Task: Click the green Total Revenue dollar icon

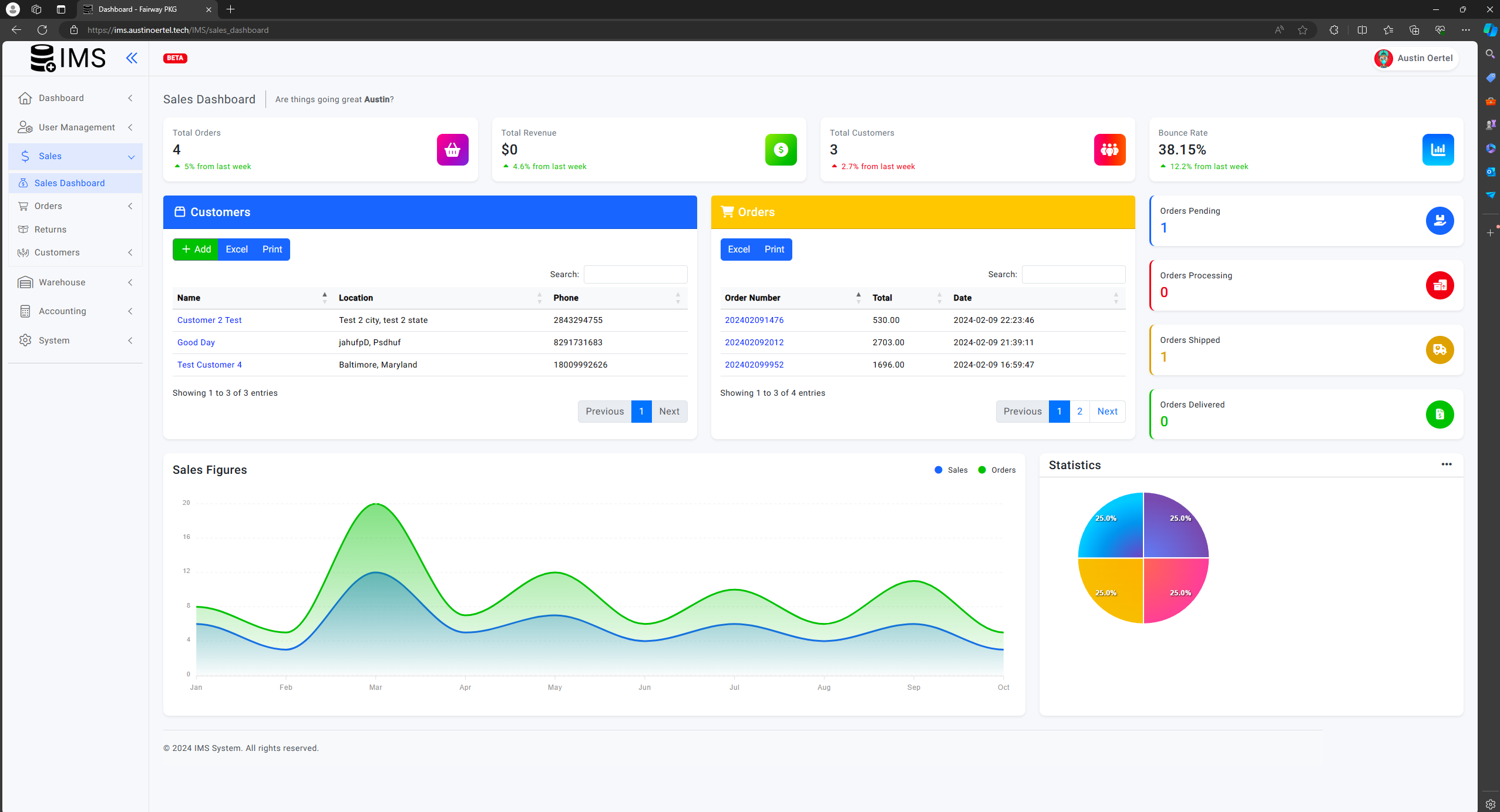Action: (781, 150)
